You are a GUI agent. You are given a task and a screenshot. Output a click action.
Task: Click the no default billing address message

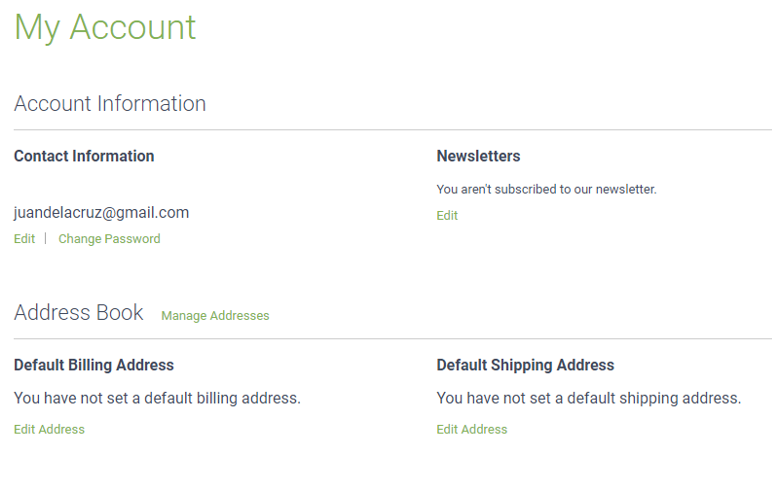(157, 398)
